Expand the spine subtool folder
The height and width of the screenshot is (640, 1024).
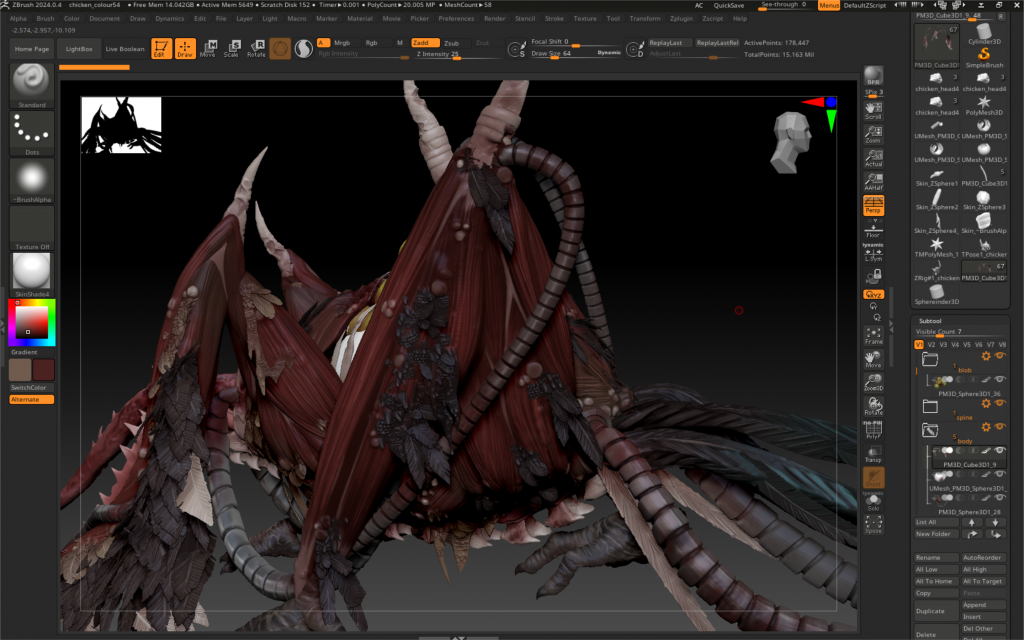coord(930,406)
